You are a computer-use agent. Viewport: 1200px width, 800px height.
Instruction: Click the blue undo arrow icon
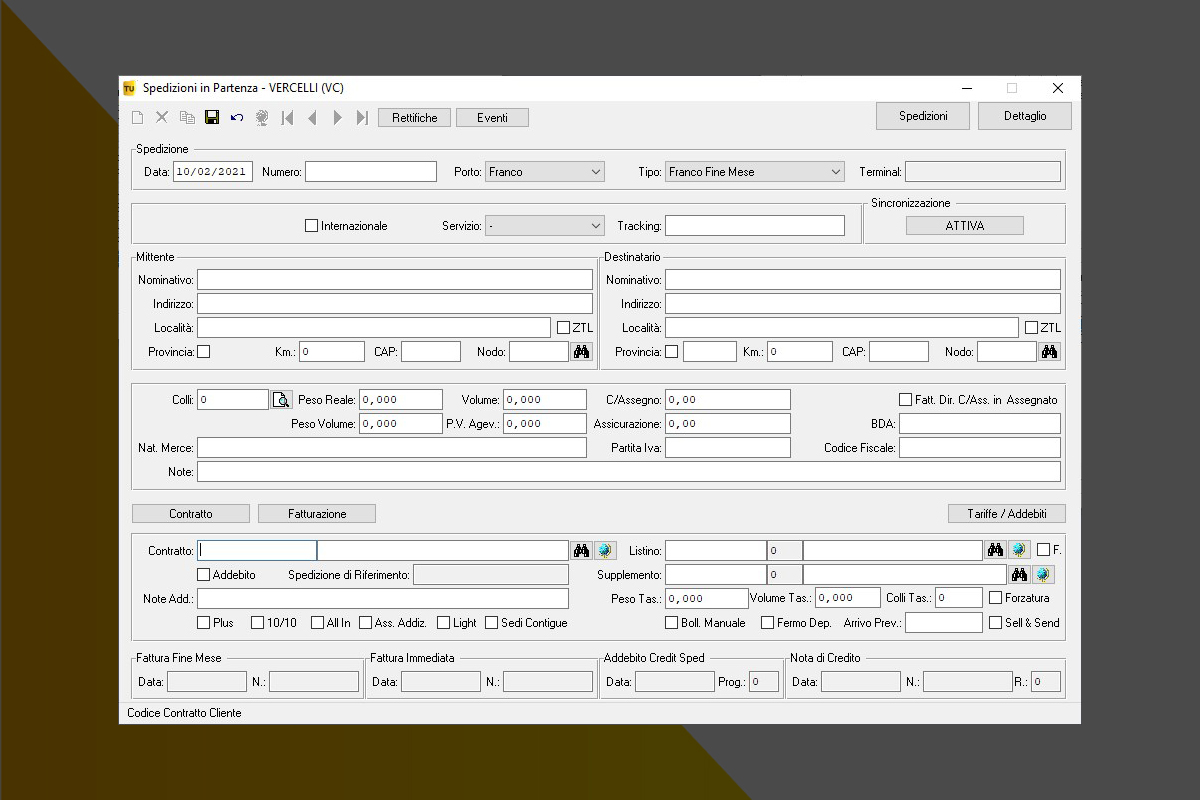coord(237,118)
